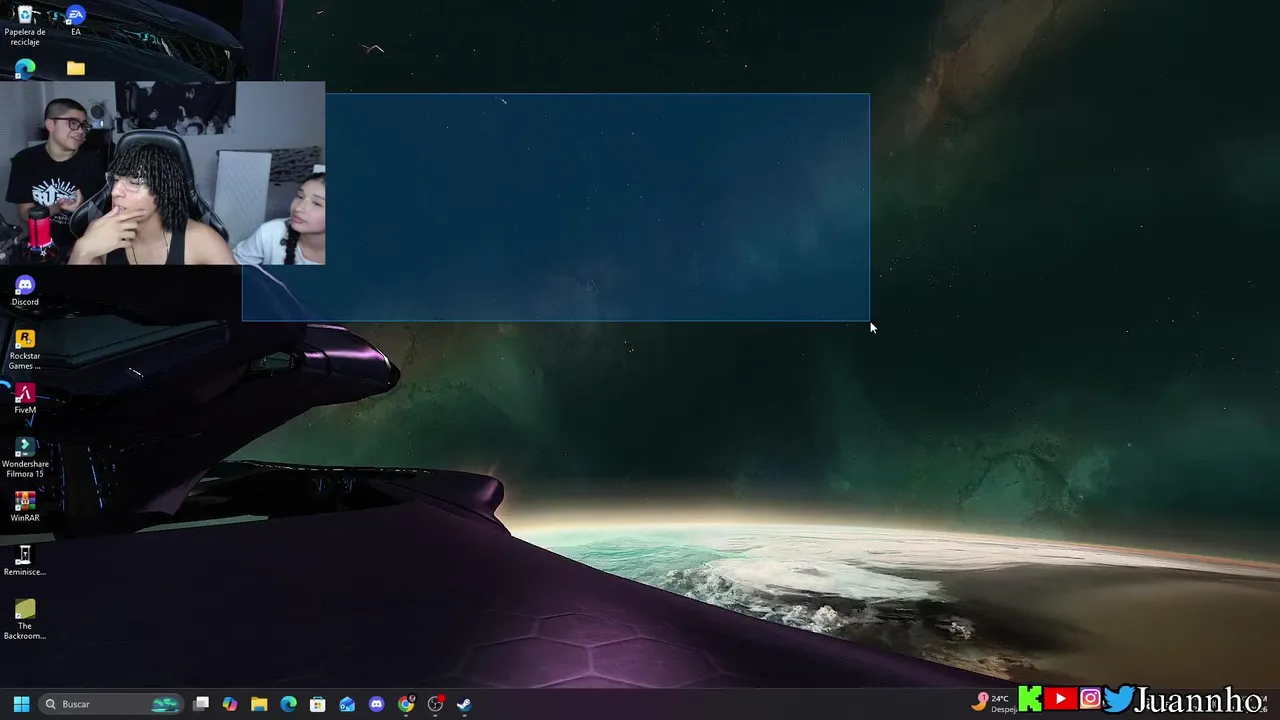The image size is (1280, 720).
Task: Select the Reminisce desktop shortcut
Action: 25,560
